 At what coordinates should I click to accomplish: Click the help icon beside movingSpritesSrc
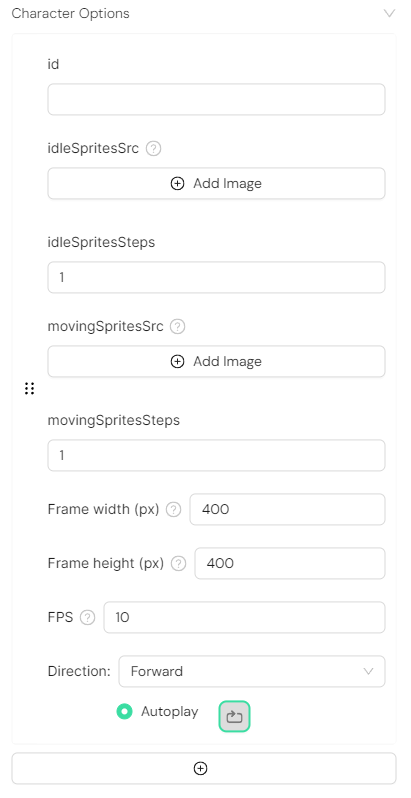point(177,326)
